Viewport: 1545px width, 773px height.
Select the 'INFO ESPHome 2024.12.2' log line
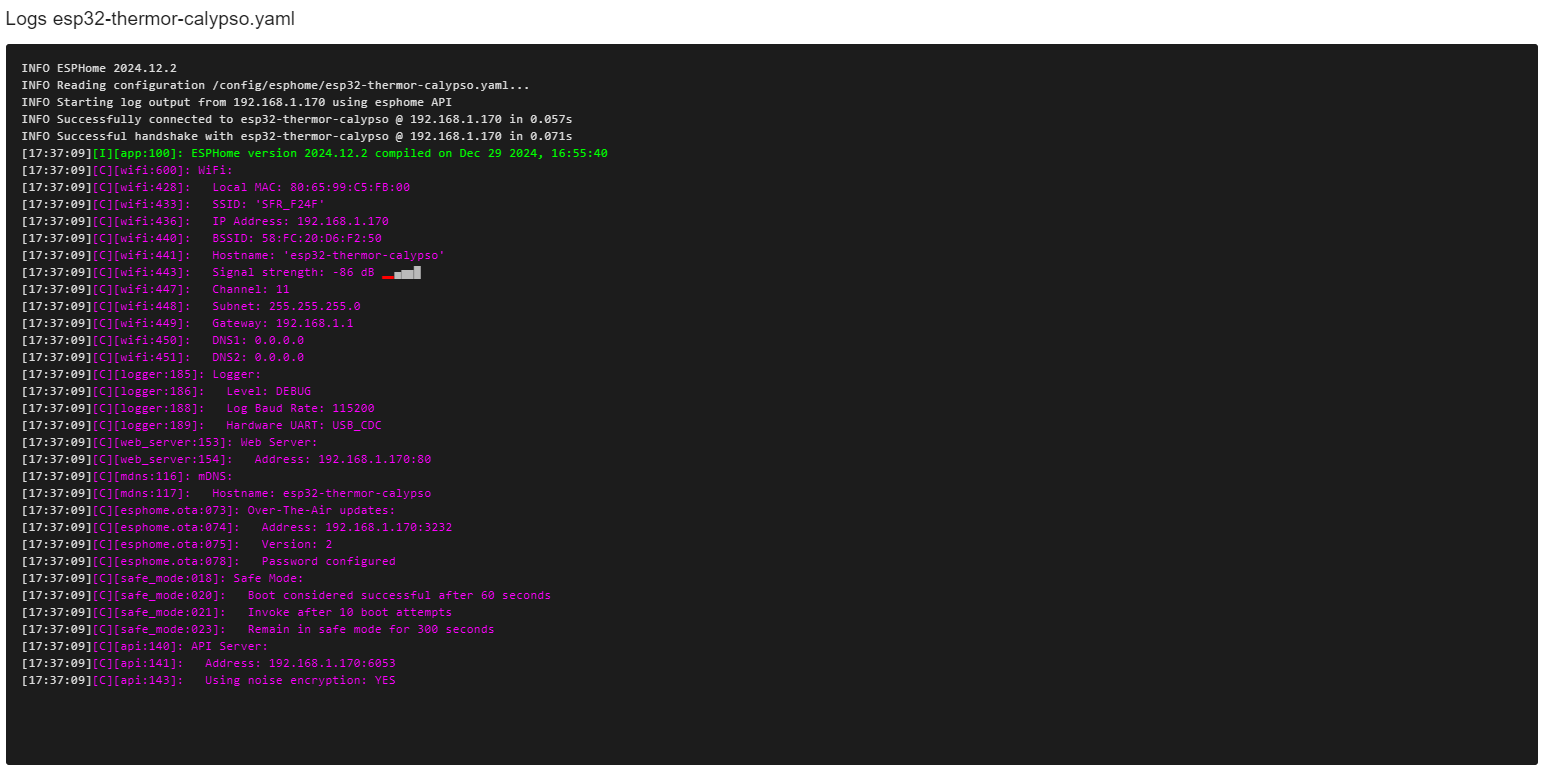(99, 68)
